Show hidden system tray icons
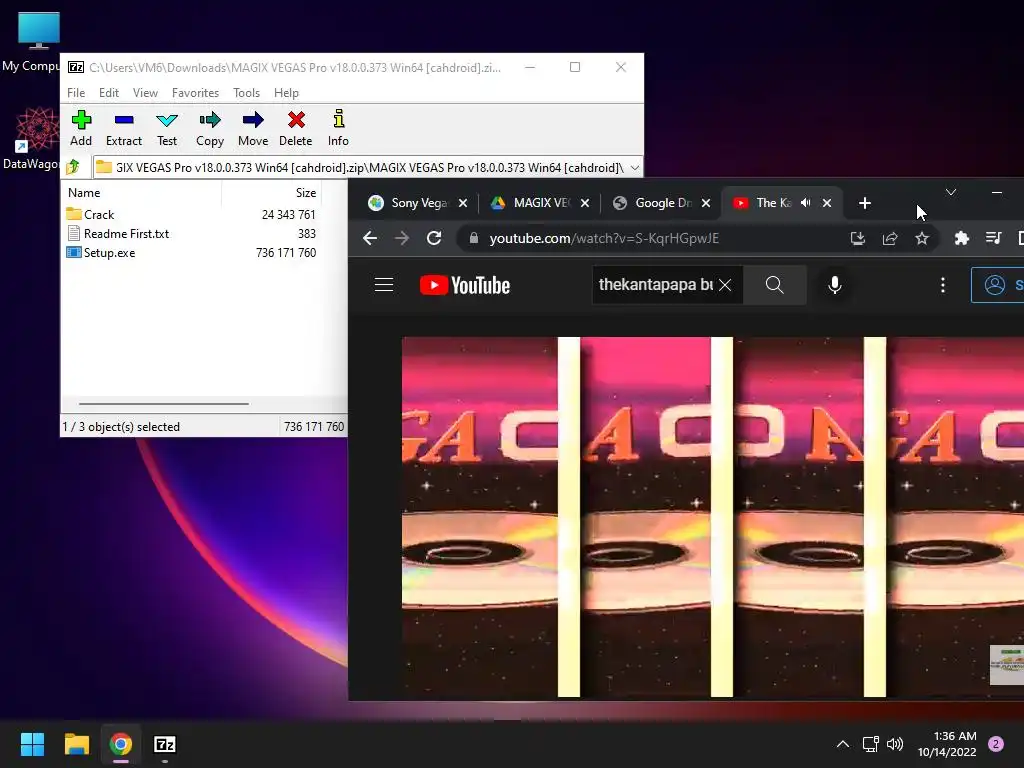 tap(843, 744)
